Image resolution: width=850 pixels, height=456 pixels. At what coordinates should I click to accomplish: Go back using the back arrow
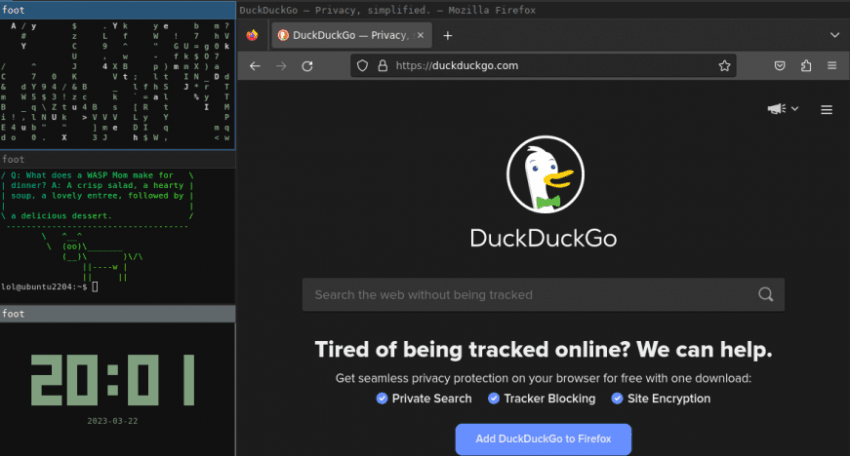pos(255,66)
